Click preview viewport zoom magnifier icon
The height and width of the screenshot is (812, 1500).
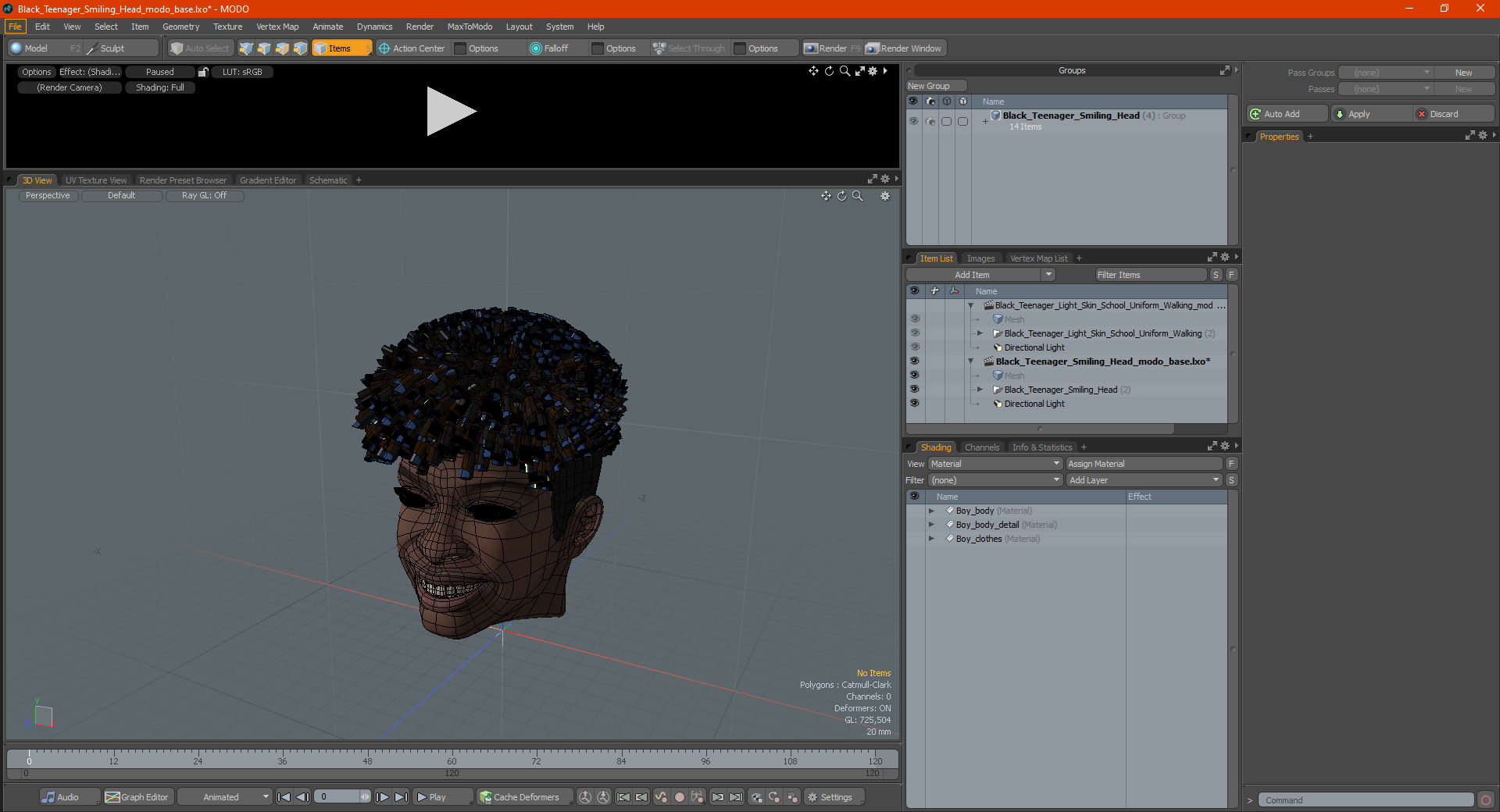tap(845, 71)
